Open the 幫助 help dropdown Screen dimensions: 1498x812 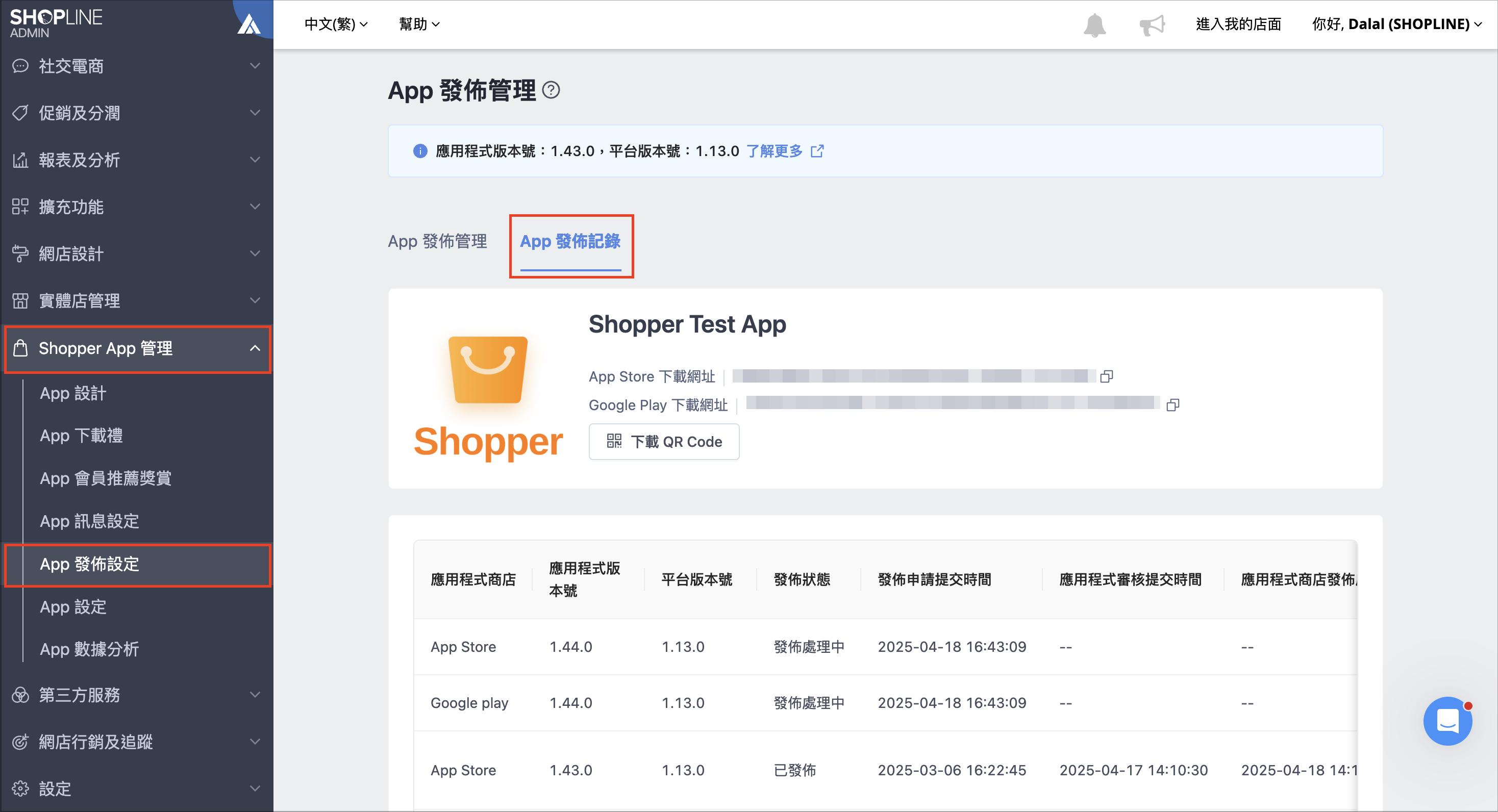[x=419, y=24]
